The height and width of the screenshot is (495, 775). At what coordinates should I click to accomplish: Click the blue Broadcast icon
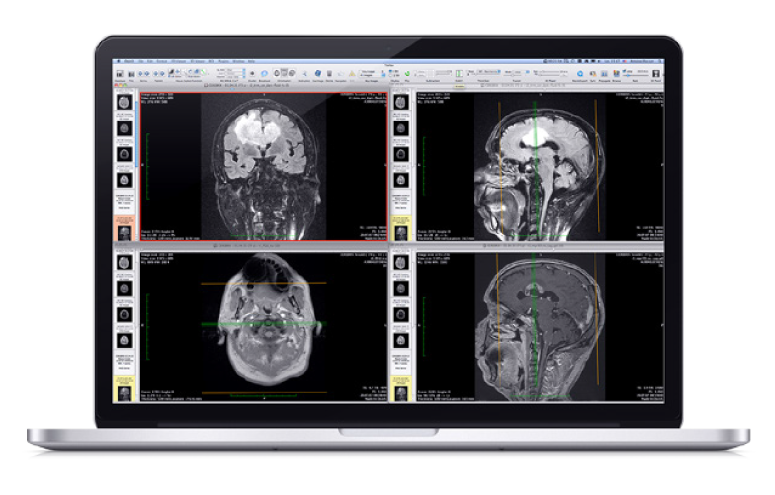pos(265,73)
